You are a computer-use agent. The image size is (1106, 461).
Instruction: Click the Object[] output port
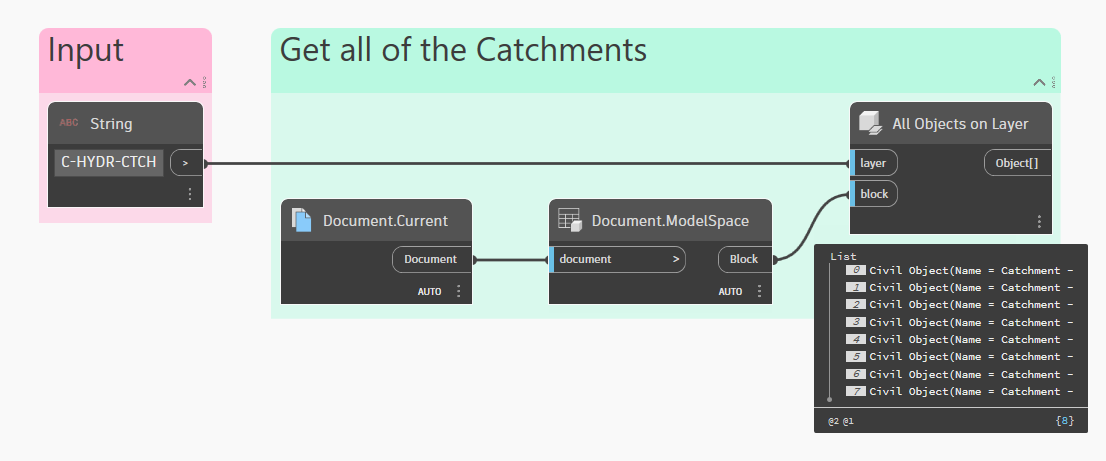1017,162
